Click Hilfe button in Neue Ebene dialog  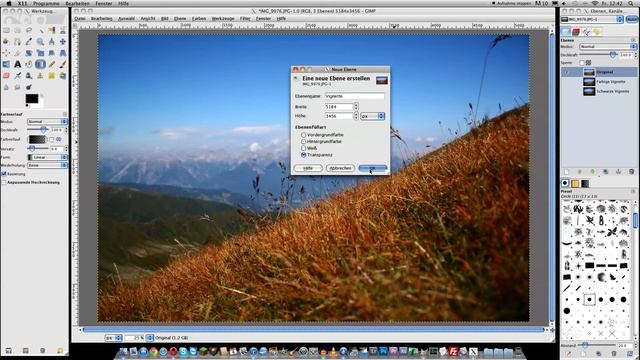click(x=308, y=168)
